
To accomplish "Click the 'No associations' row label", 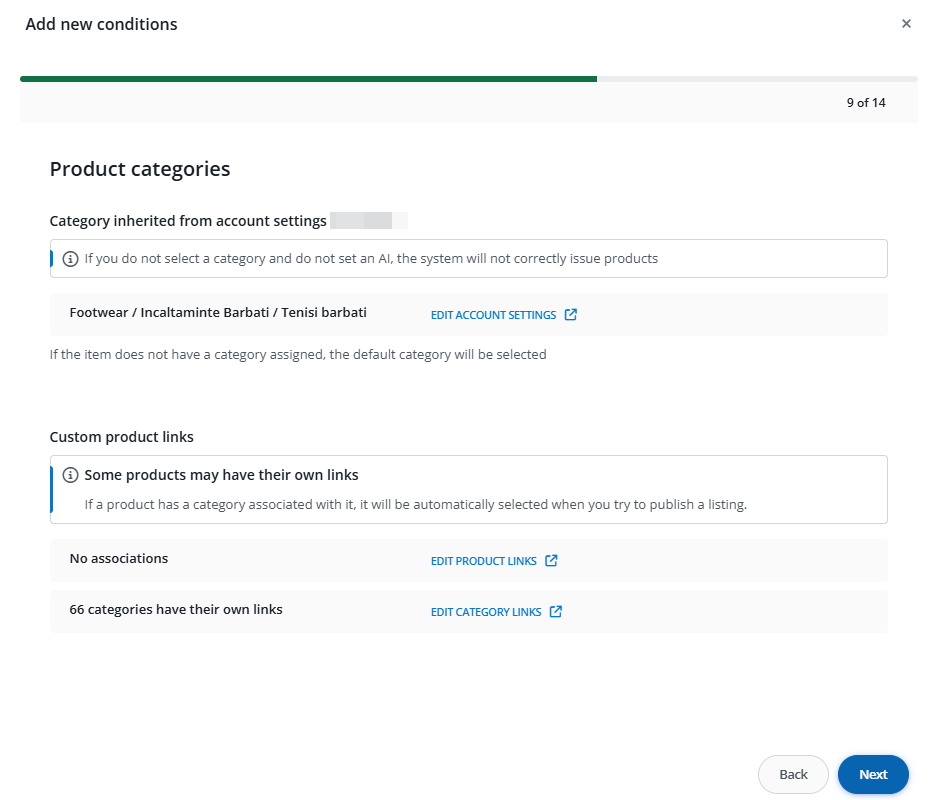I will tap(119, 559).
